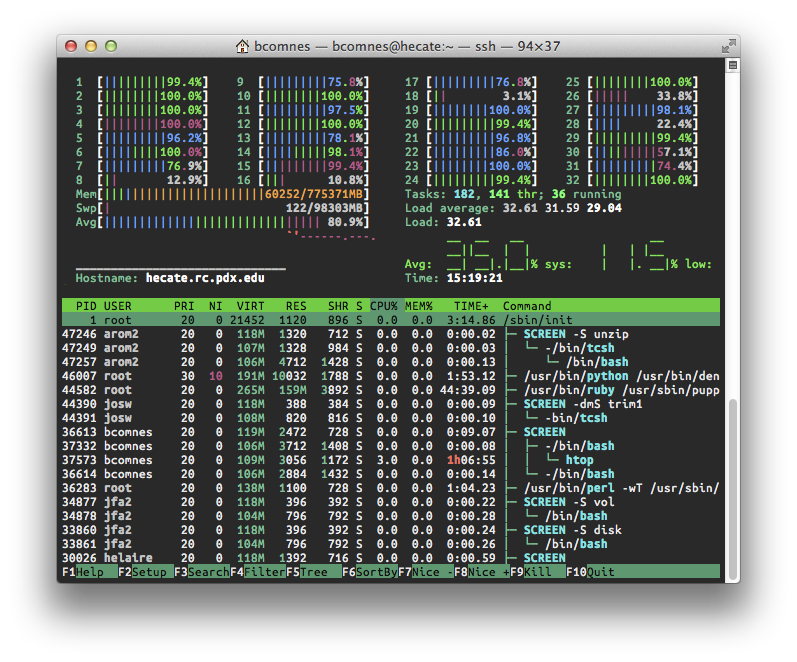The image size is (797, 662).
Task: Click the Tasks count line
Action: tap(513, 194)
